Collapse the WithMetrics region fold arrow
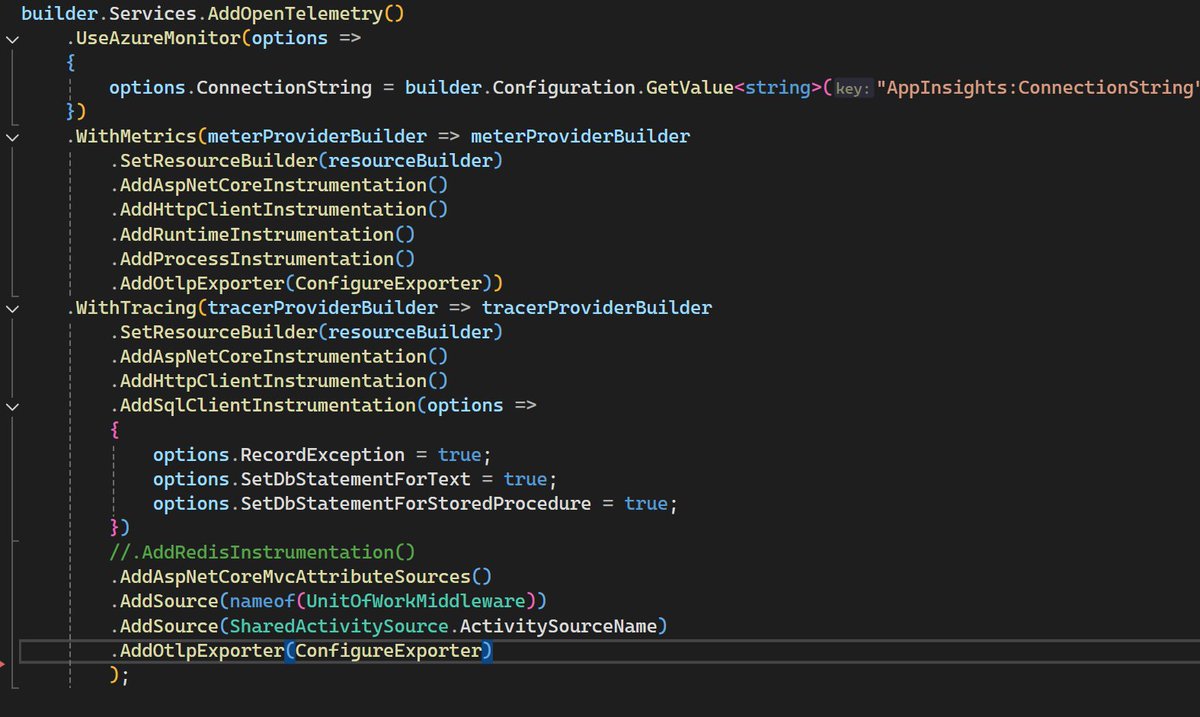Image resolution: width=1200 pixels, height=717 pixels. coord(12,137)
